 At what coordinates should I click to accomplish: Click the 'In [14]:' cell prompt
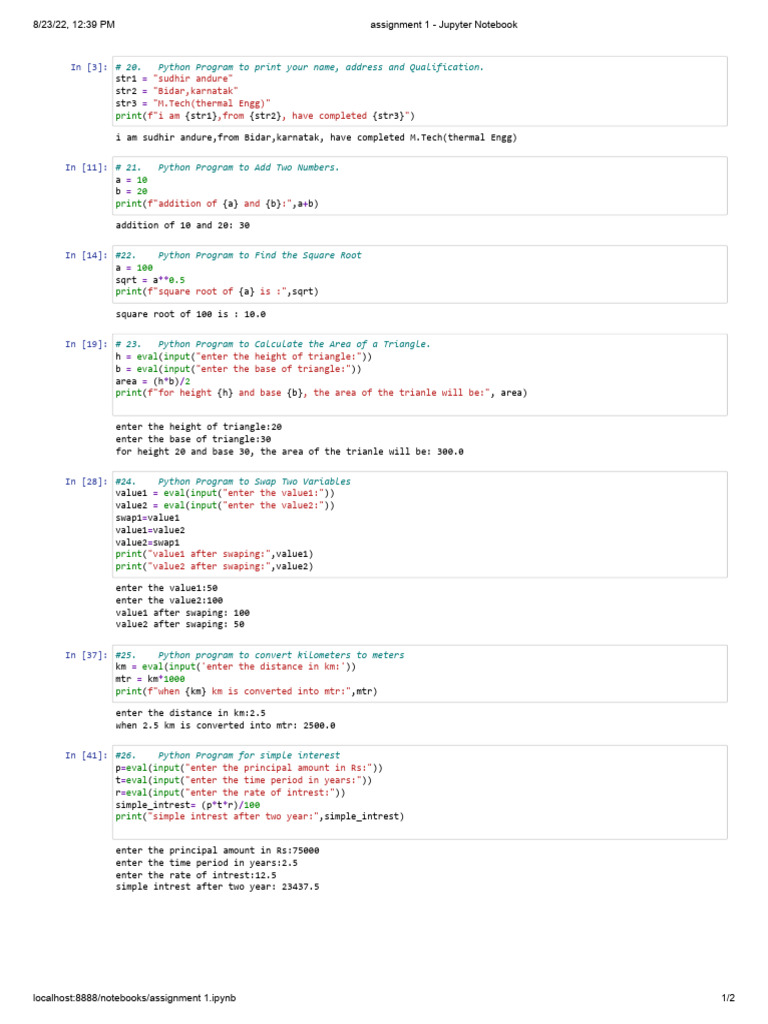coord(86,255)
